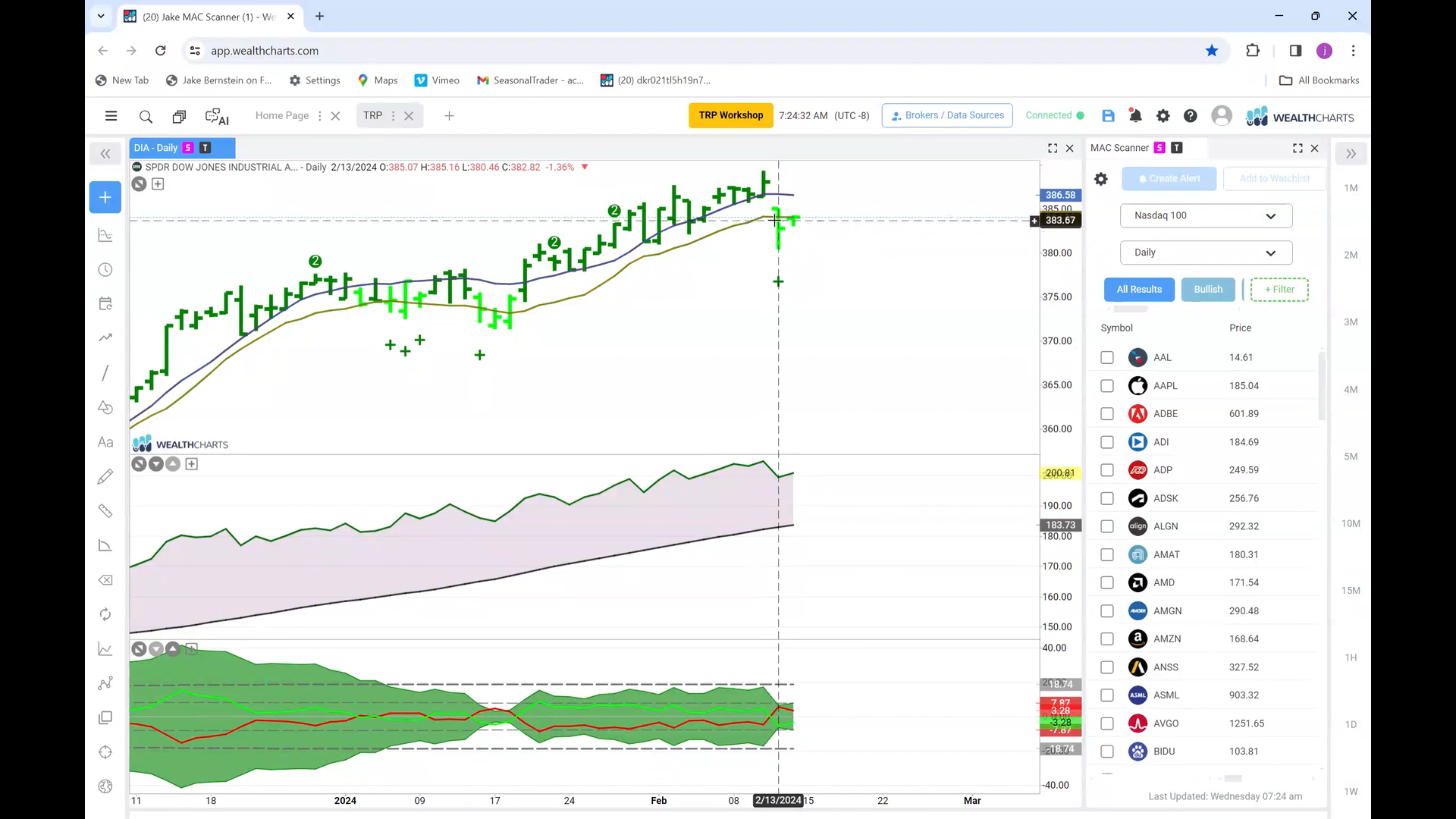Select the Bullish filter tab
This screenshot has height=819, width=1456.
(x=1208, y=290)
